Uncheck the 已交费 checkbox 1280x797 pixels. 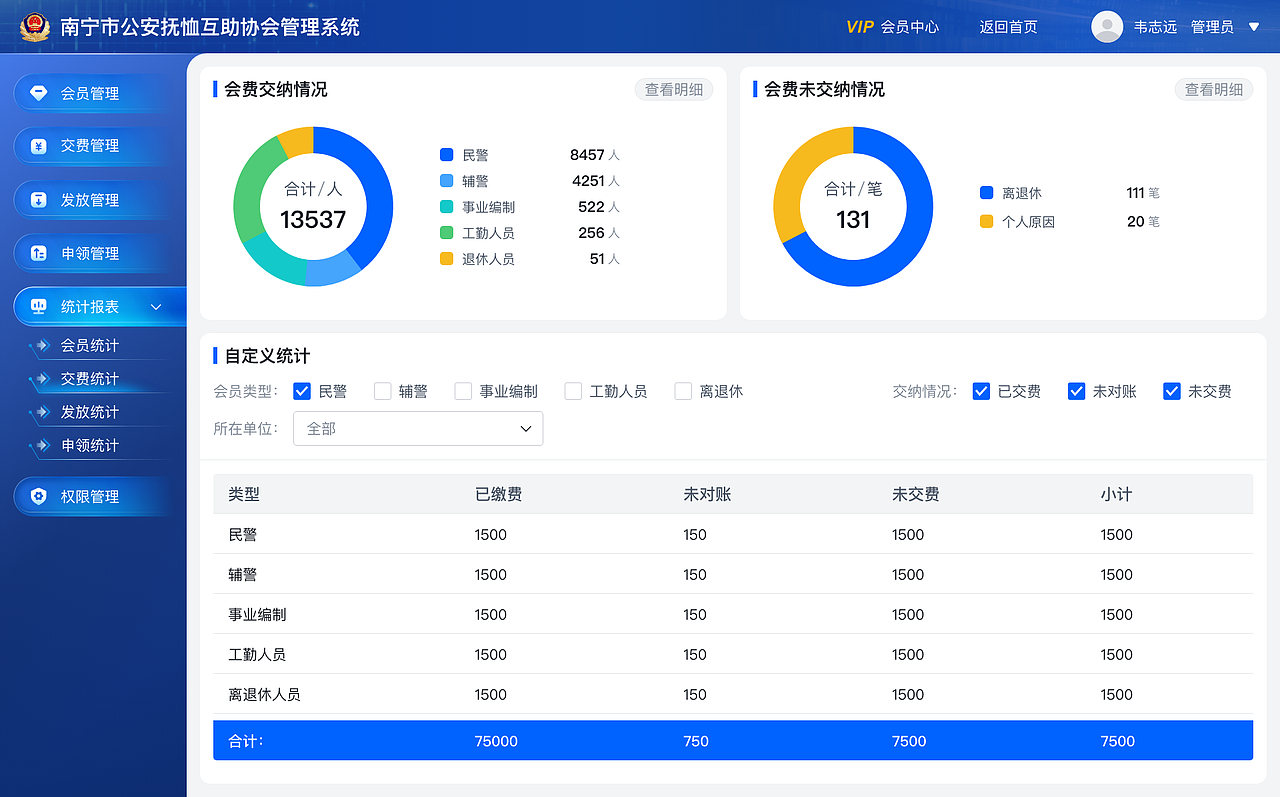981,391
